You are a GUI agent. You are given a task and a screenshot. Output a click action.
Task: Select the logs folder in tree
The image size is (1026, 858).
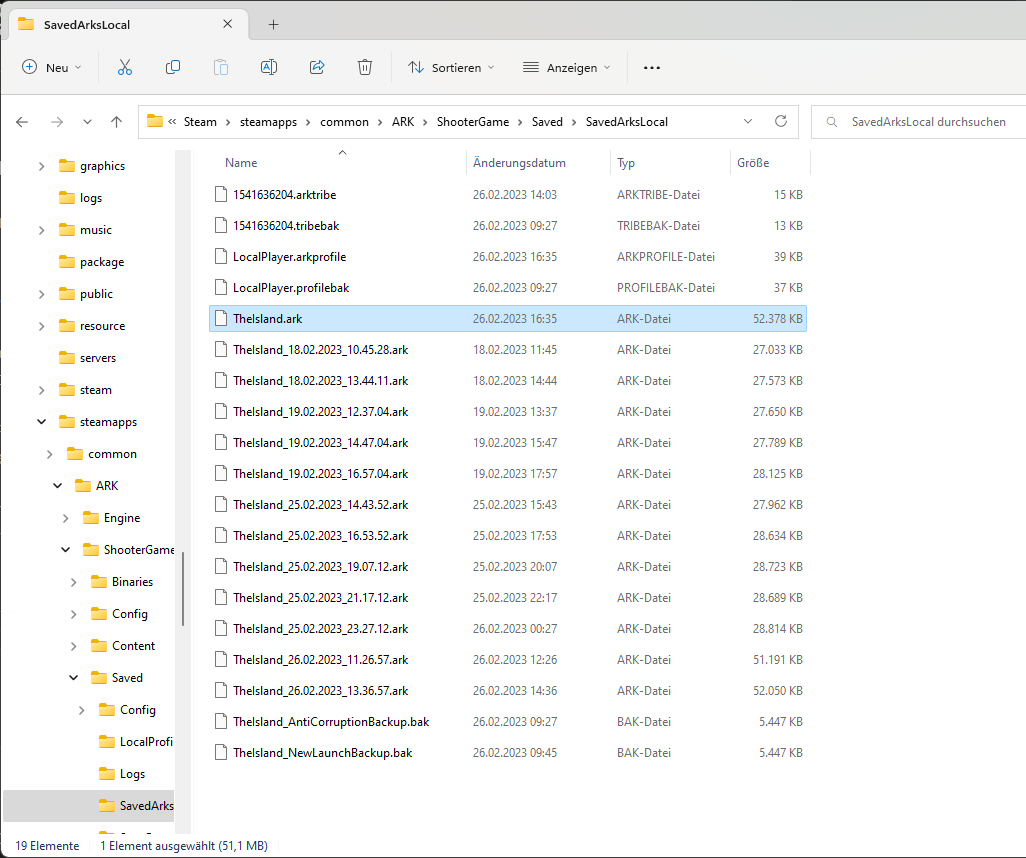91,198
